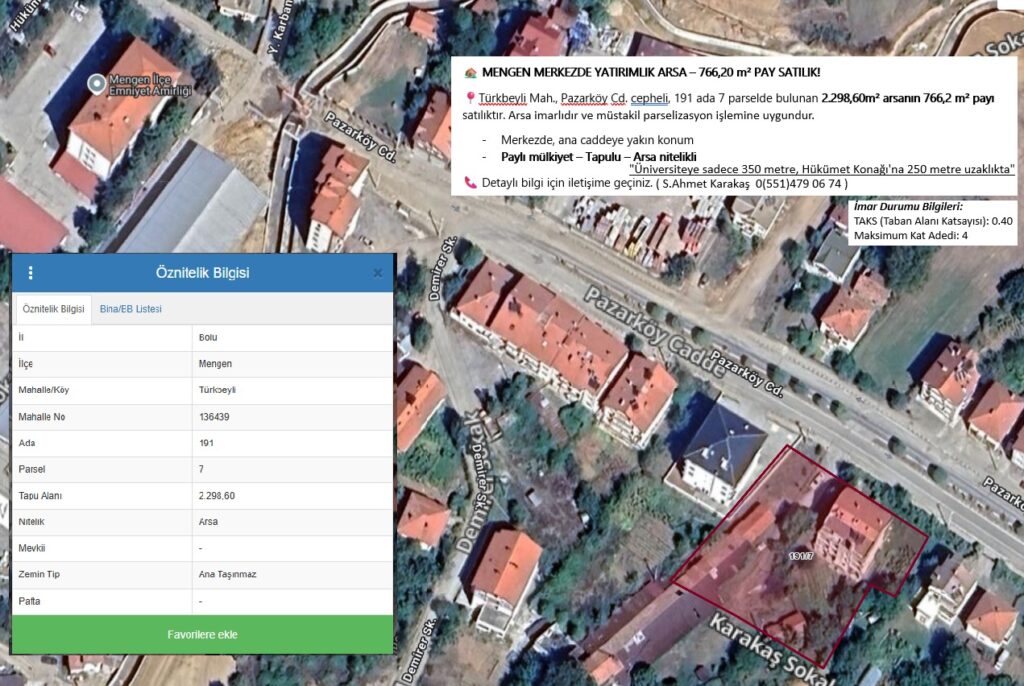Open the three-dot menu in Öznitelik Bilgisi

point(31,273)
